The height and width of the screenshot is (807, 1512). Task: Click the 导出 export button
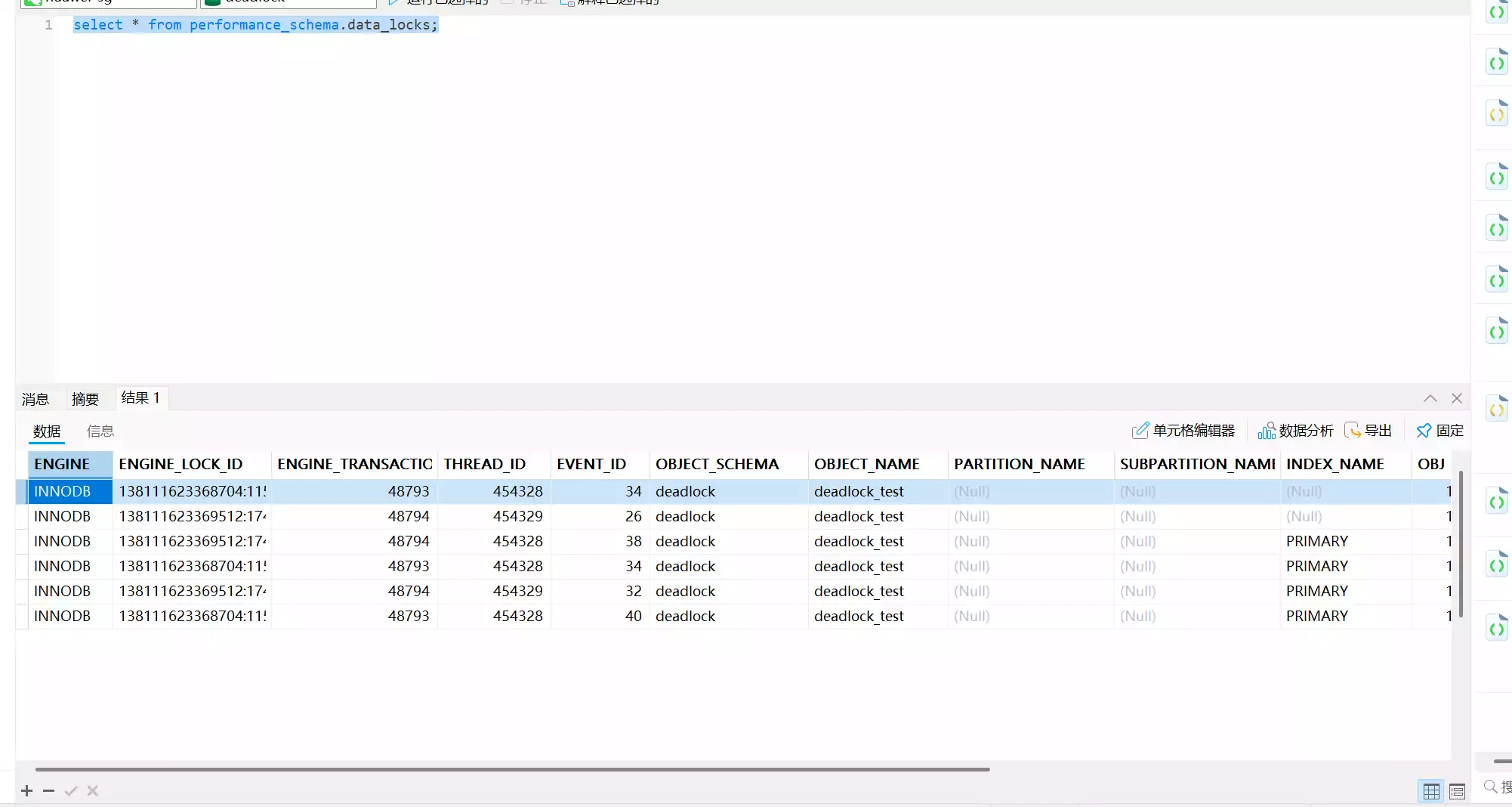pyautogui.click(x=1368, y=431)
